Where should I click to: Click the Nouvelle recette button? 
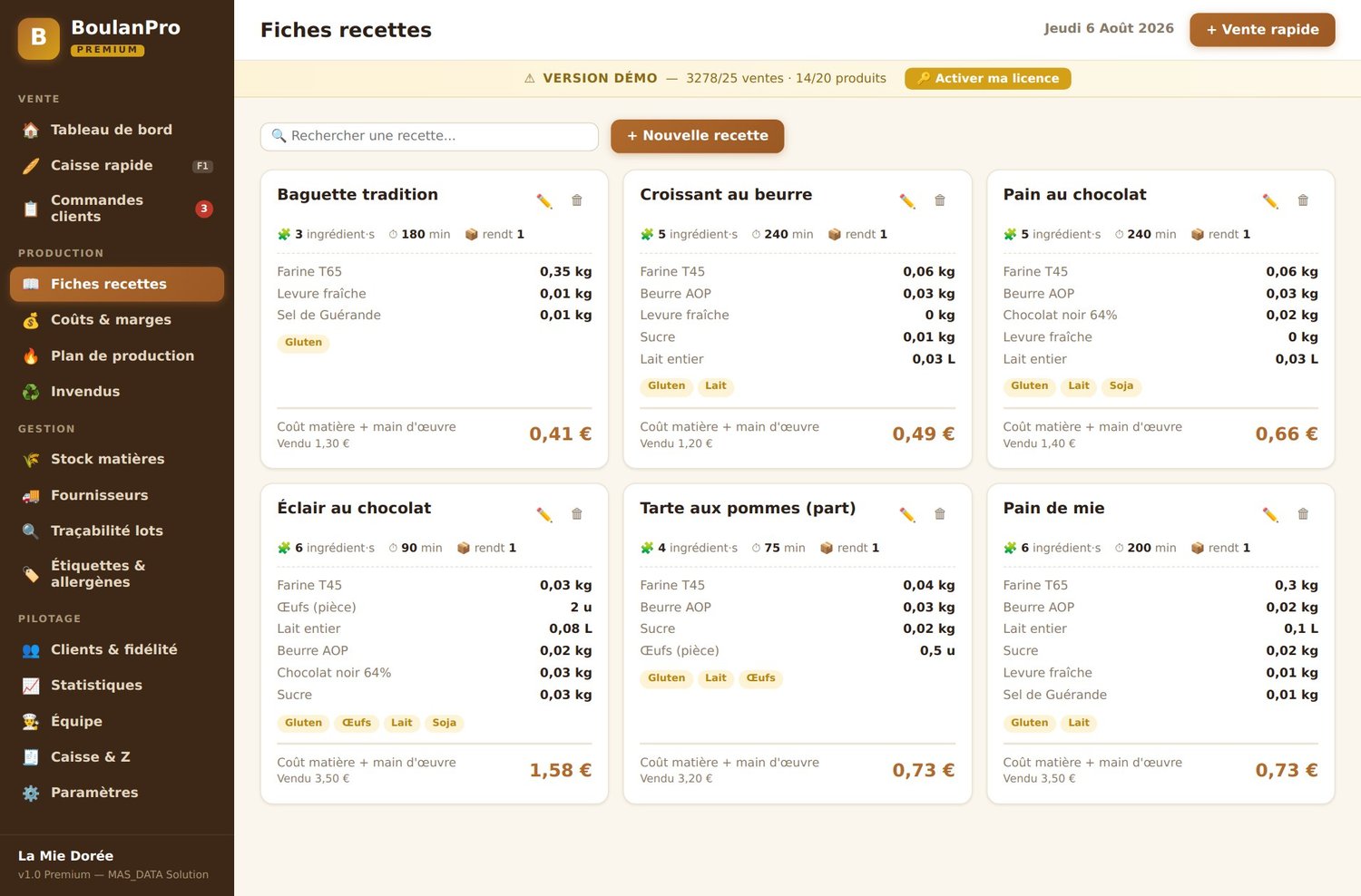(698, 136)
